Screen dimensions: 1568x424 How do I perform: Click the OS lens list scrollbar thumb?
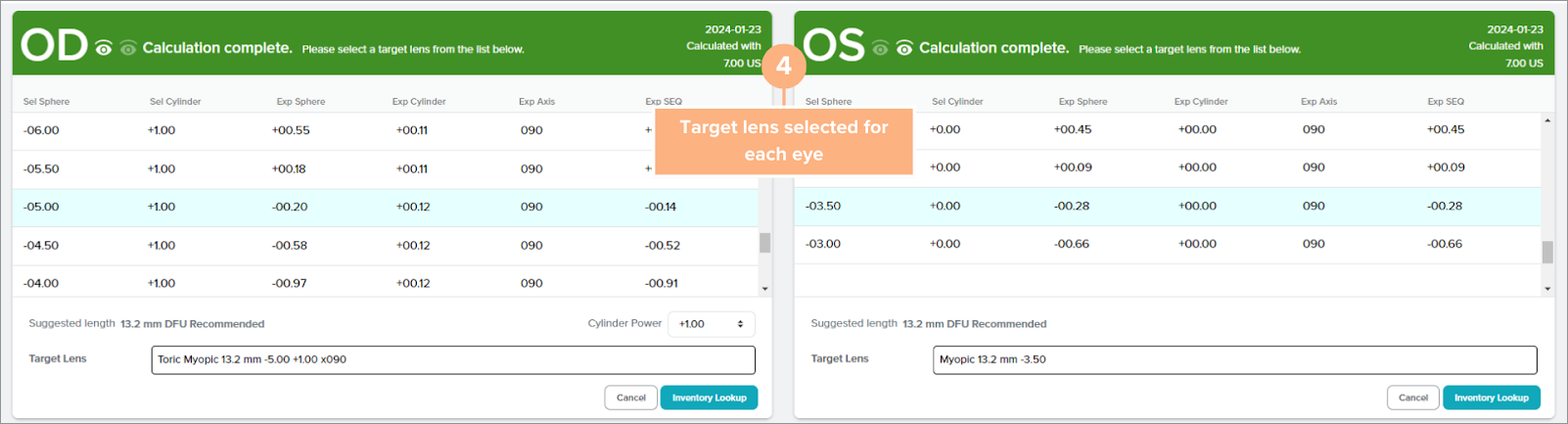[x=1547, y=252]
